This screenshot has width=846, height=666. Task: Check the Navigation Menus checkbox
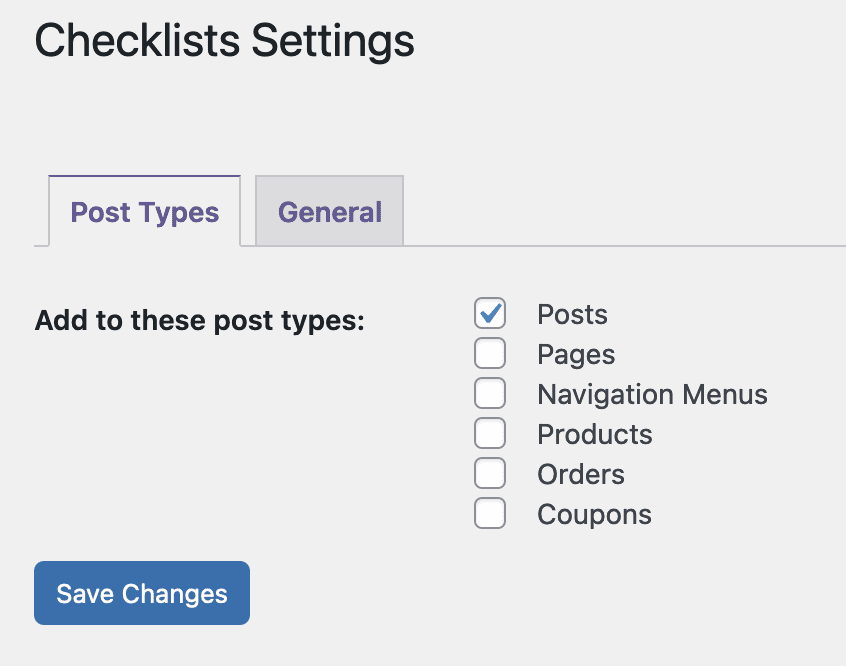point(490,393)
